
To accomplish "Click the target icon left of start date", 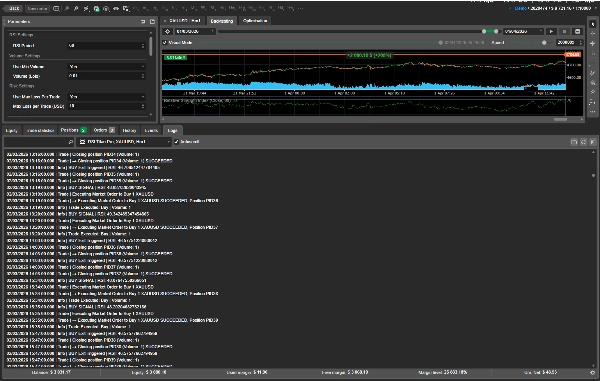I will pos(167,31).
